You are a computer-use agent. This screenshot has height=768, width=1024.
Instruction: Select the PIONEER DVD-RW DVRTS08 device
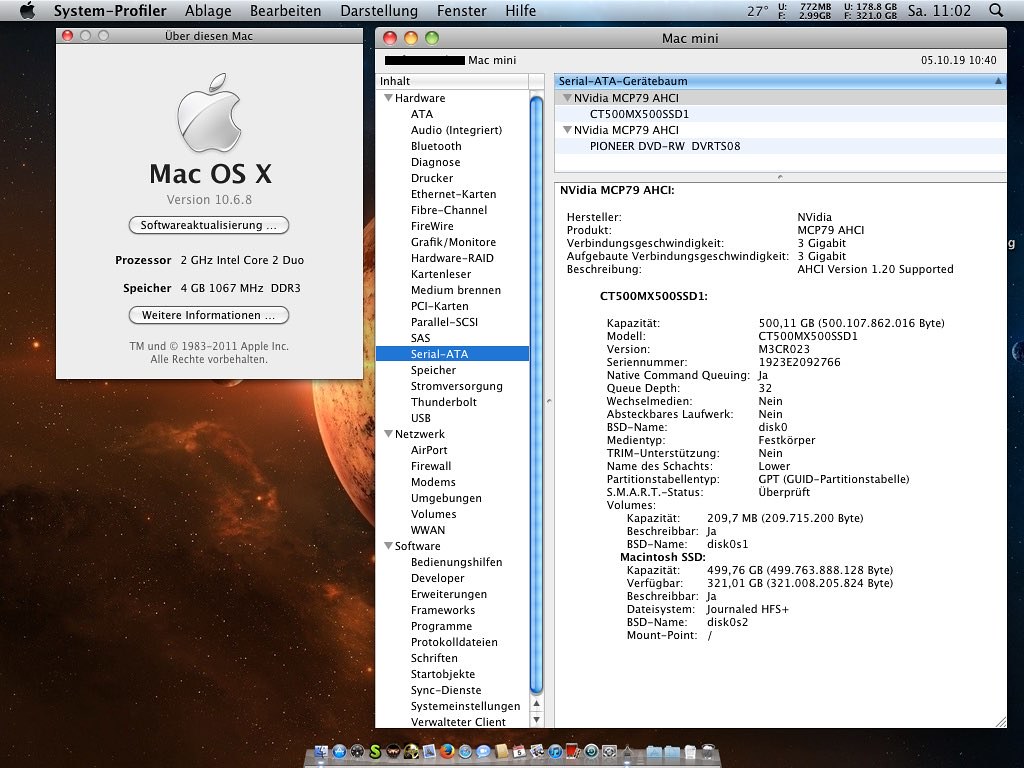(665, 146)
